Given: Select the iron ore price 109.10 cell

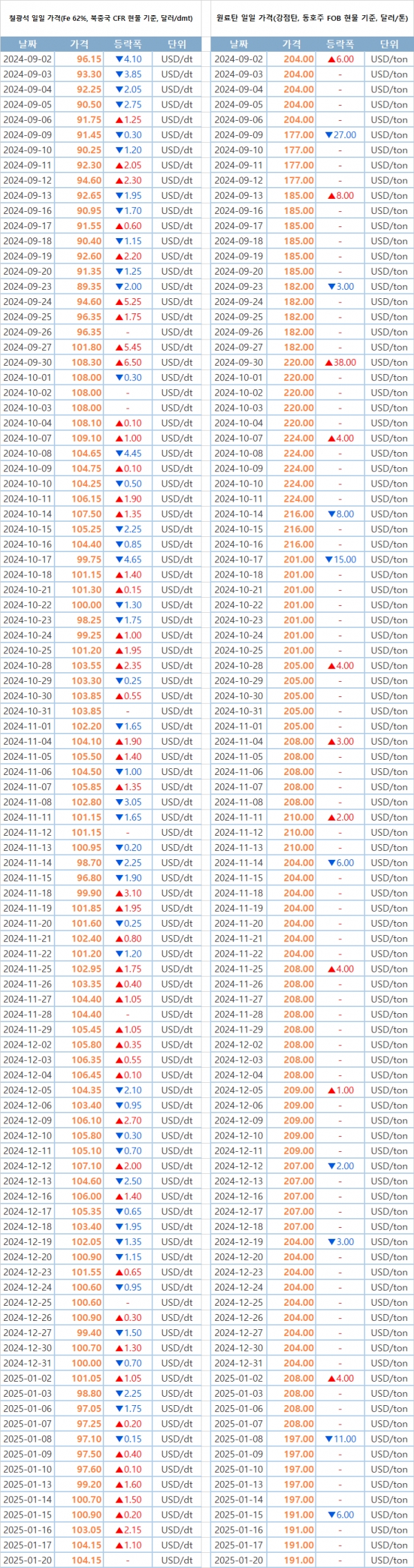Looking at the screenshot, I should pos(87,438).
